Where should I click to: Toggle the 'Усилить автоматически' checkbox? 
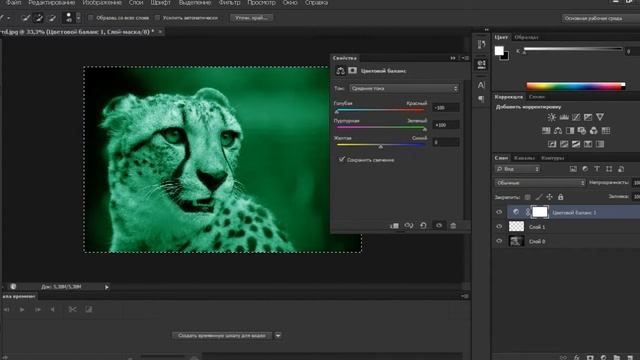tap(158, 18)
